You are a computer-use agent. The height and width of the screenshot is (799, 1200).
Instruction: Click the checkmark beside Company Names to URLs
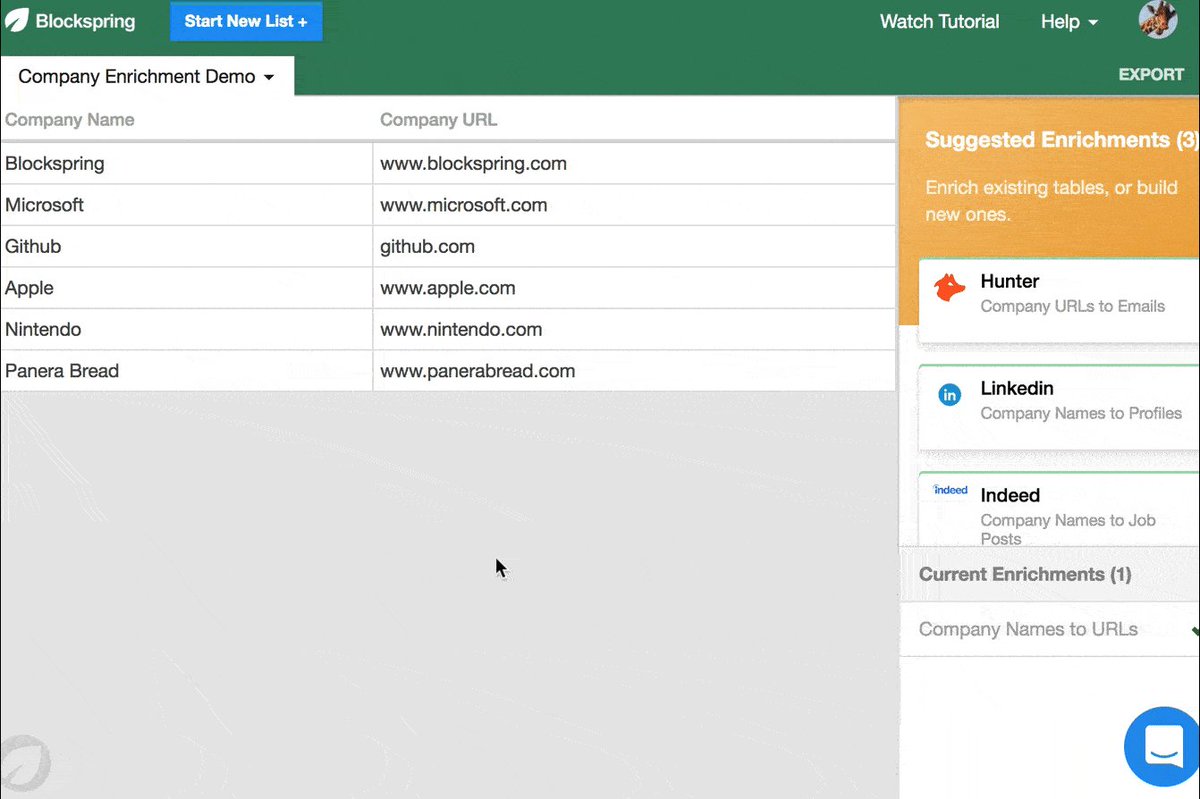pos(1195,630)
